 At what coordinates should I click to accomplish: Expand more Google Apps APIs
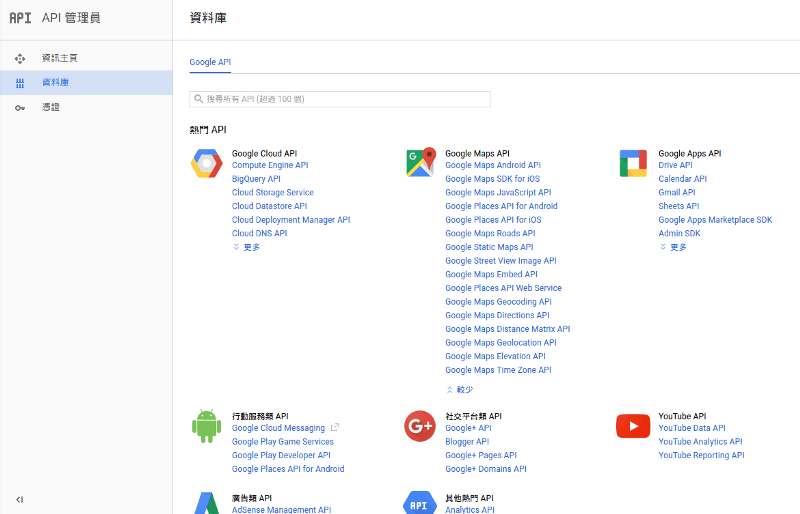pos(673,247)
